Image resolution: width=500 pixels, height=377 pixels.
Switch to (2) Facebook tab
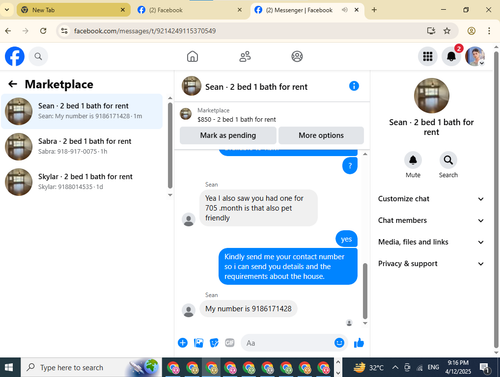tap(190, 10)
